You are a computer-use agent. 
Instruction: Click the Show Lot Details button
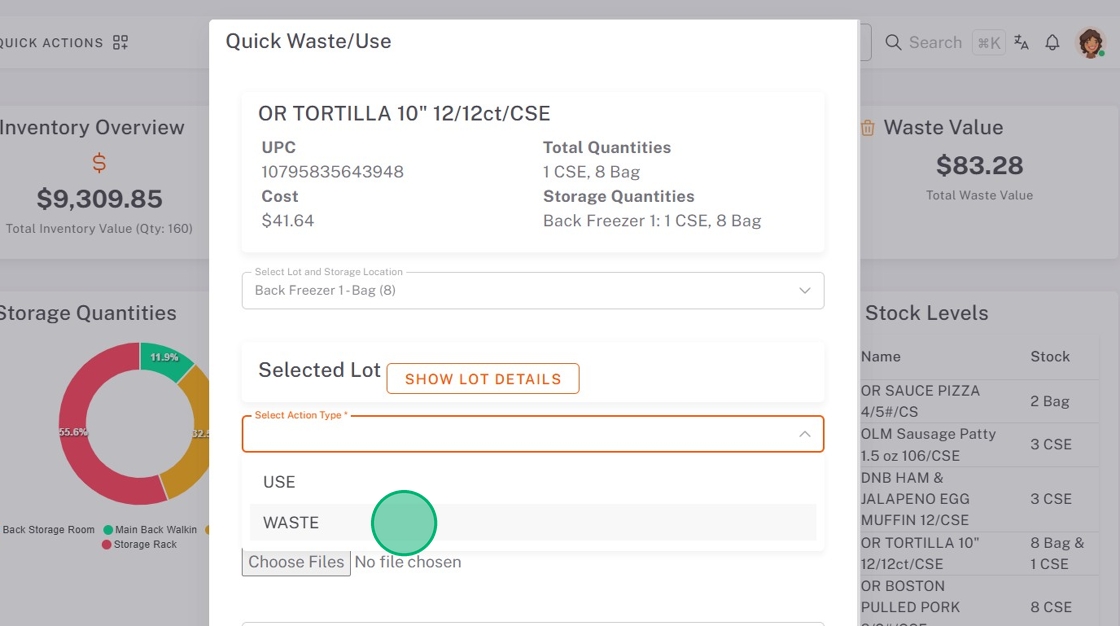[x=483, y=379]
